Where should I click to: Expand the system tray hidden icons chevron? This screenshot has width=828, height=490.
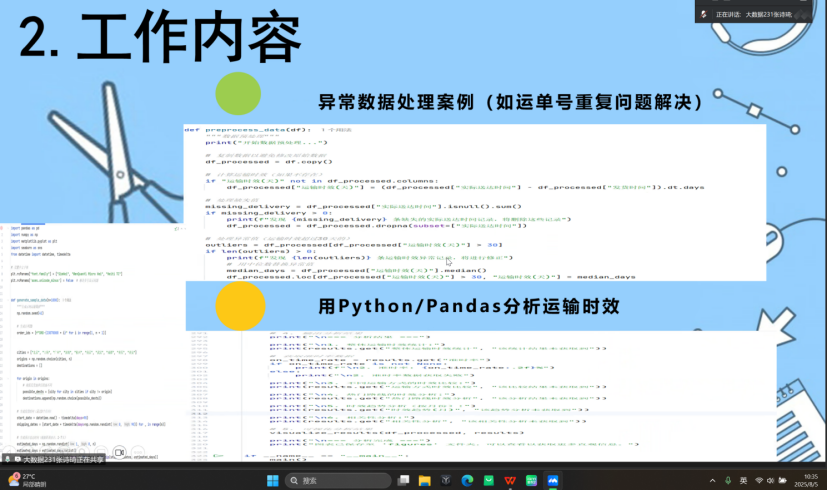[x=710, y=480]
